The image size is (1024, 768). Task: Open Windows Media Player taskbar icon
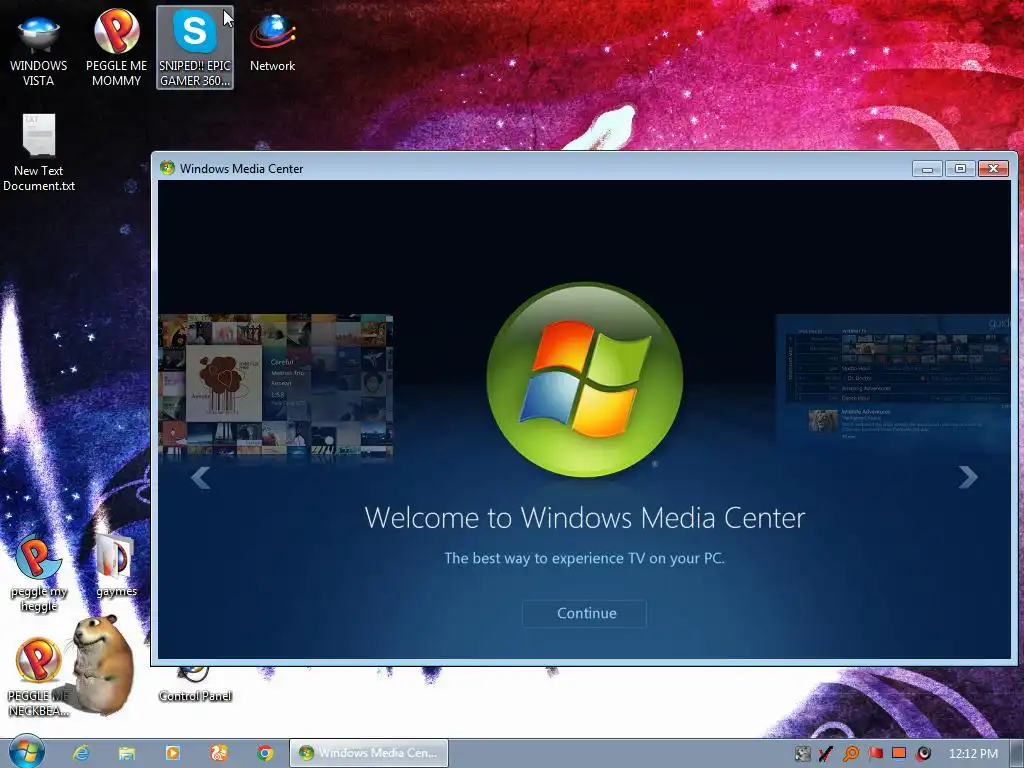coord(172,753)
